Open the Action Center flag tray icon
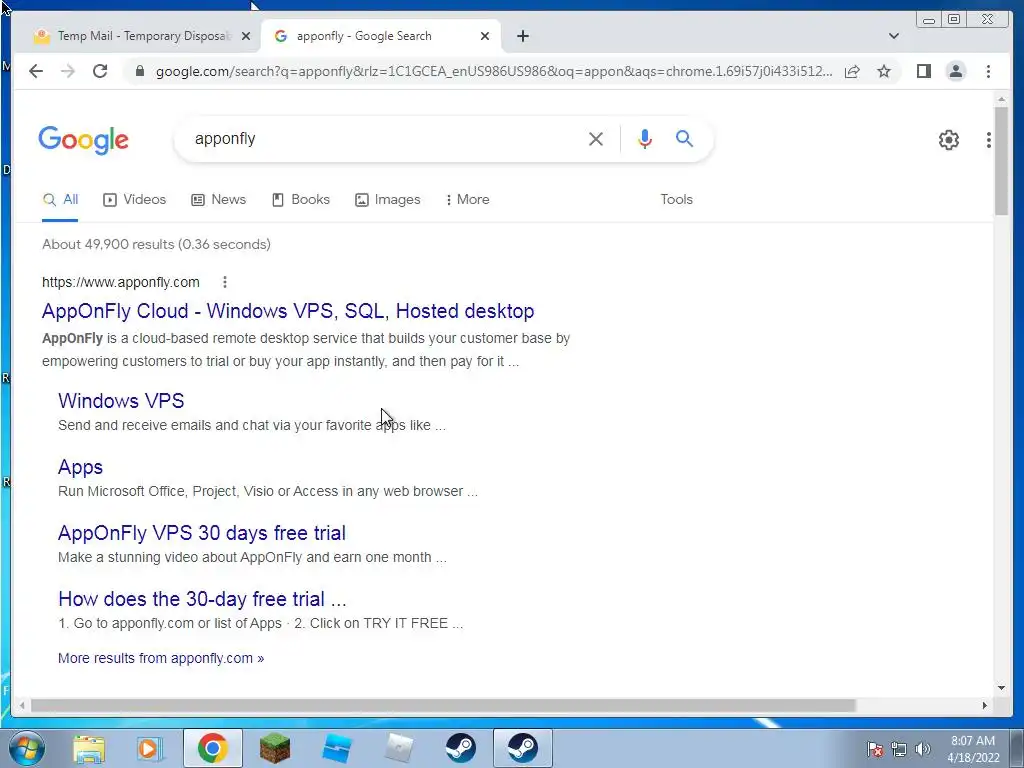The image size is (1024, 768). [875, 749]
